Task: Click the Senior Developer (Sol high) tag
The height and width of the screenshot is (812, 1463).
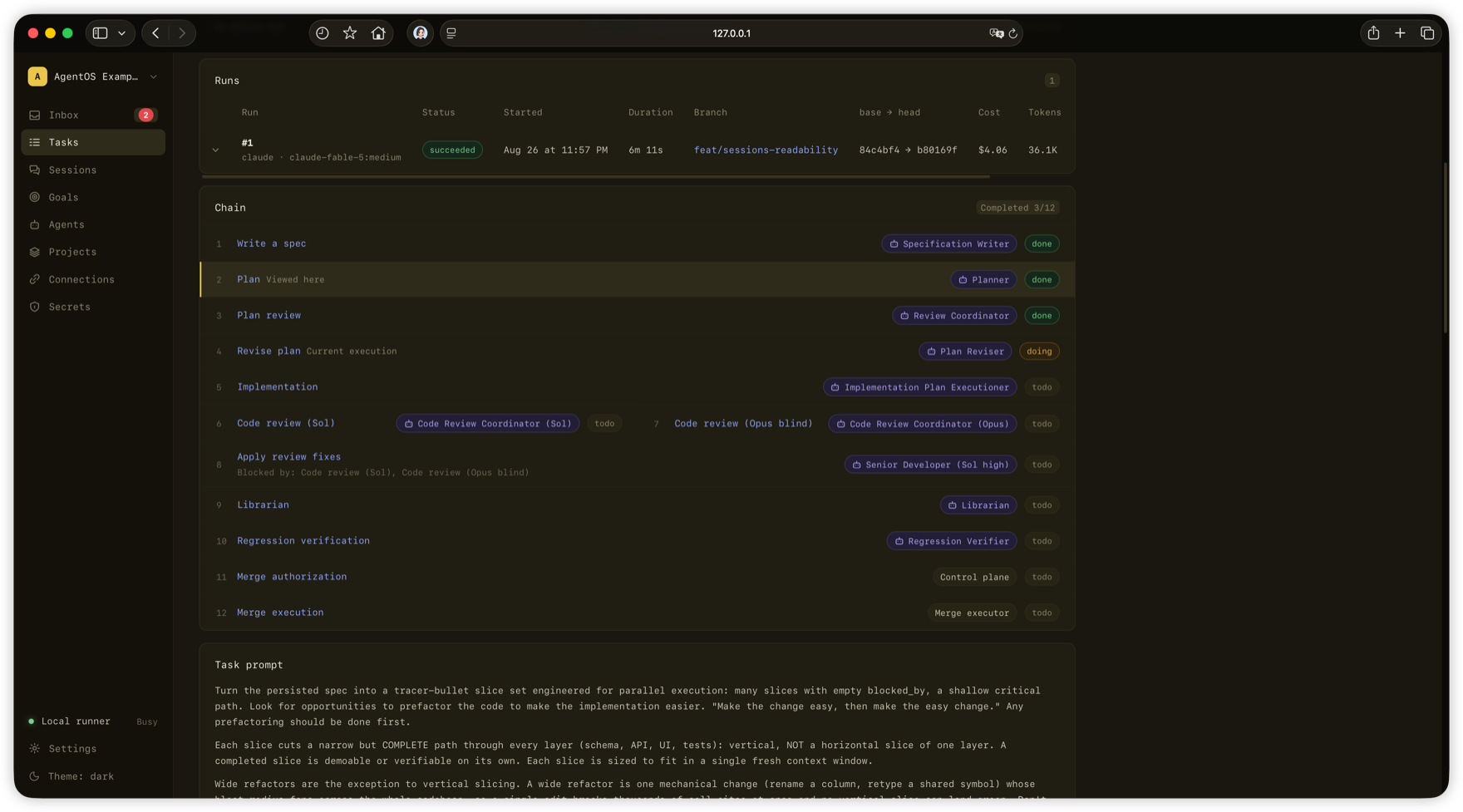Action: coord(930,465)
